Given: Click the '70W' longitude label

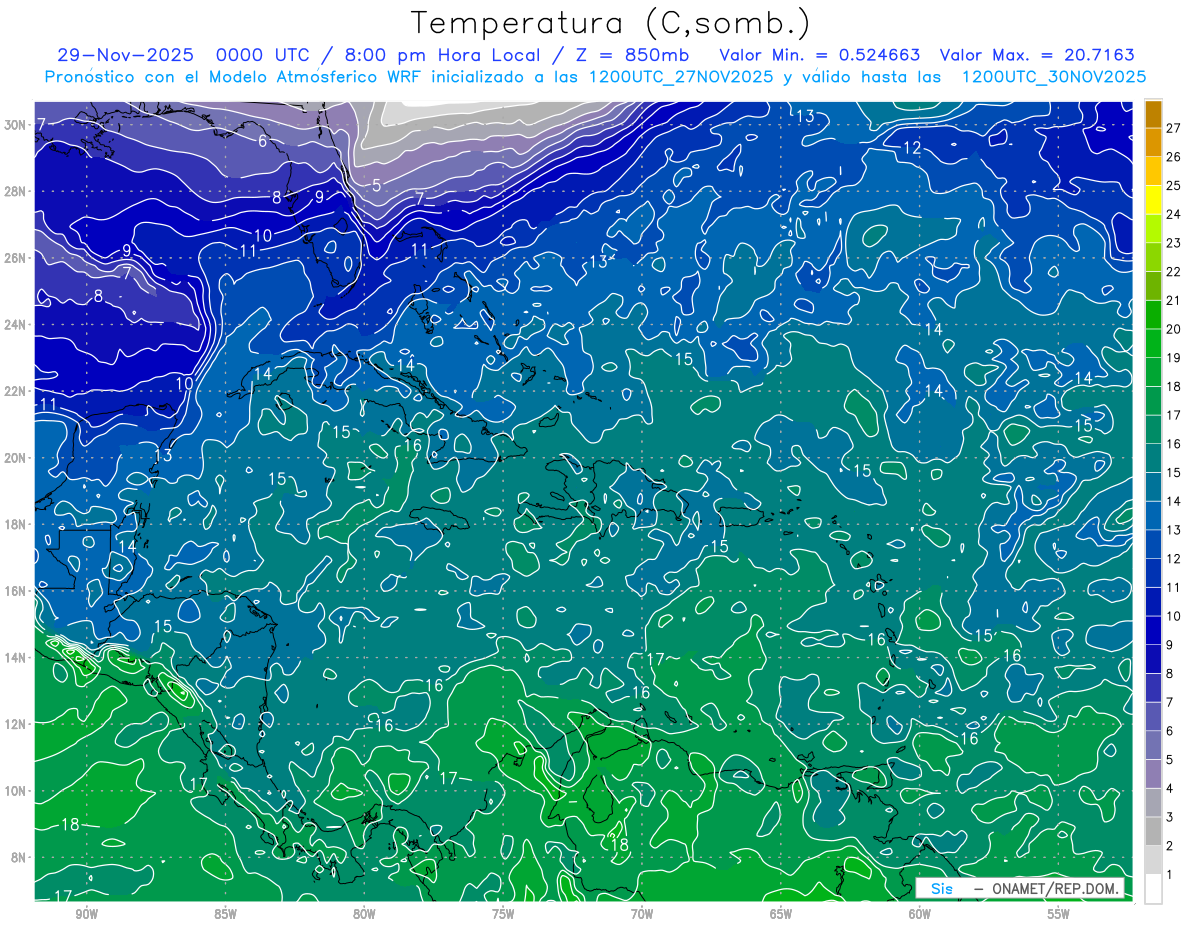Looking at the screenshot, I should click(x=642, y=914).
